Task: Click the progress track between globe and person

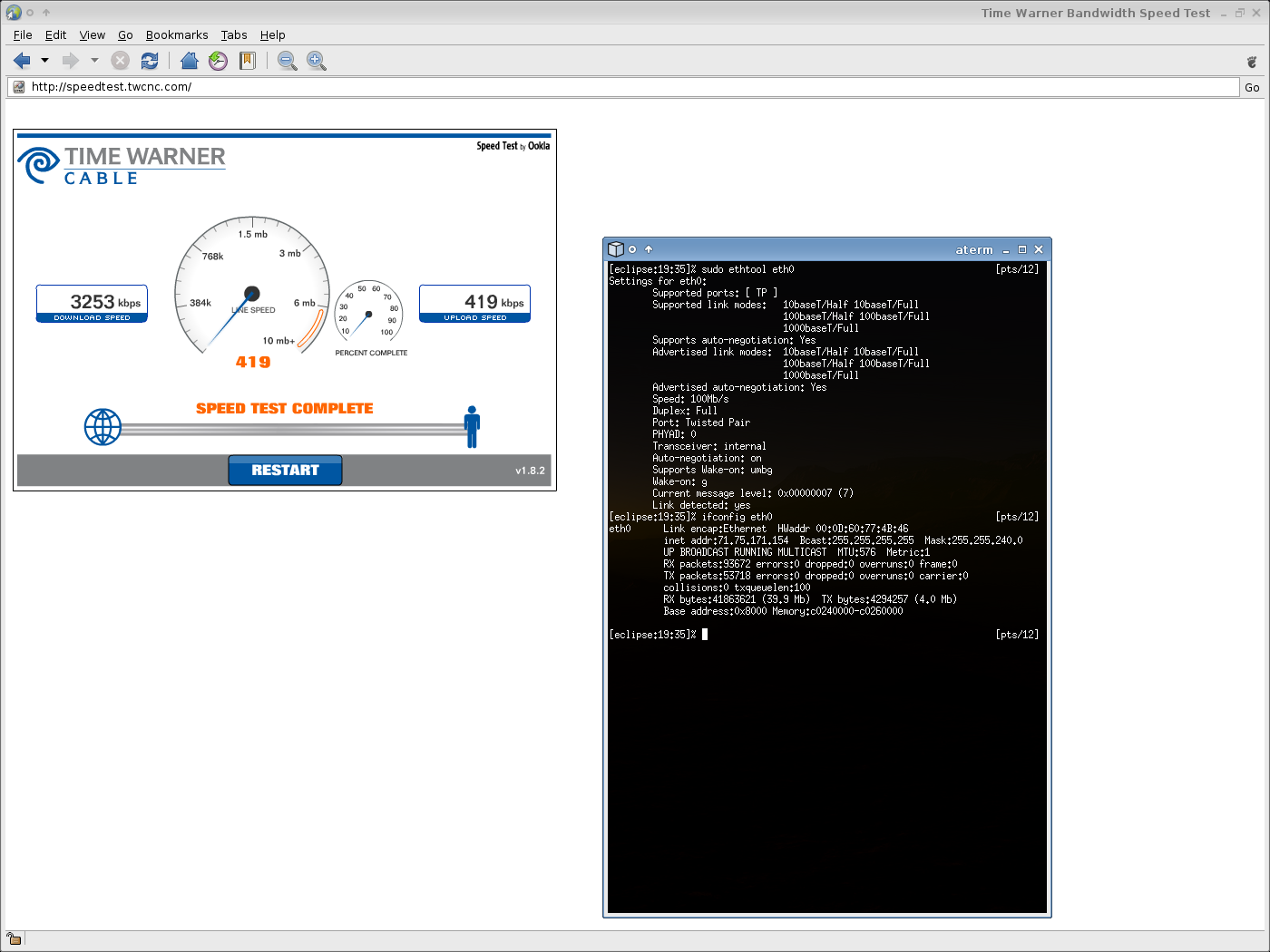Action: 293,429
